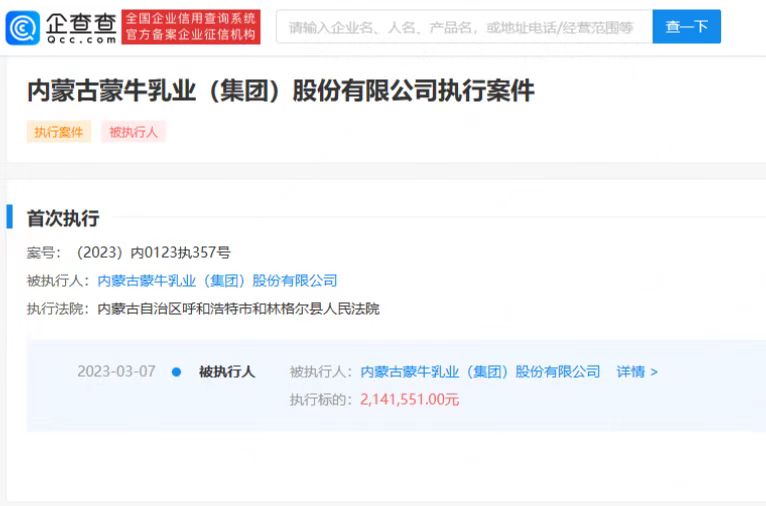Click the 企查查 Qcc.com wordmark
Screen dimensions: 766x506
point(81,28)
